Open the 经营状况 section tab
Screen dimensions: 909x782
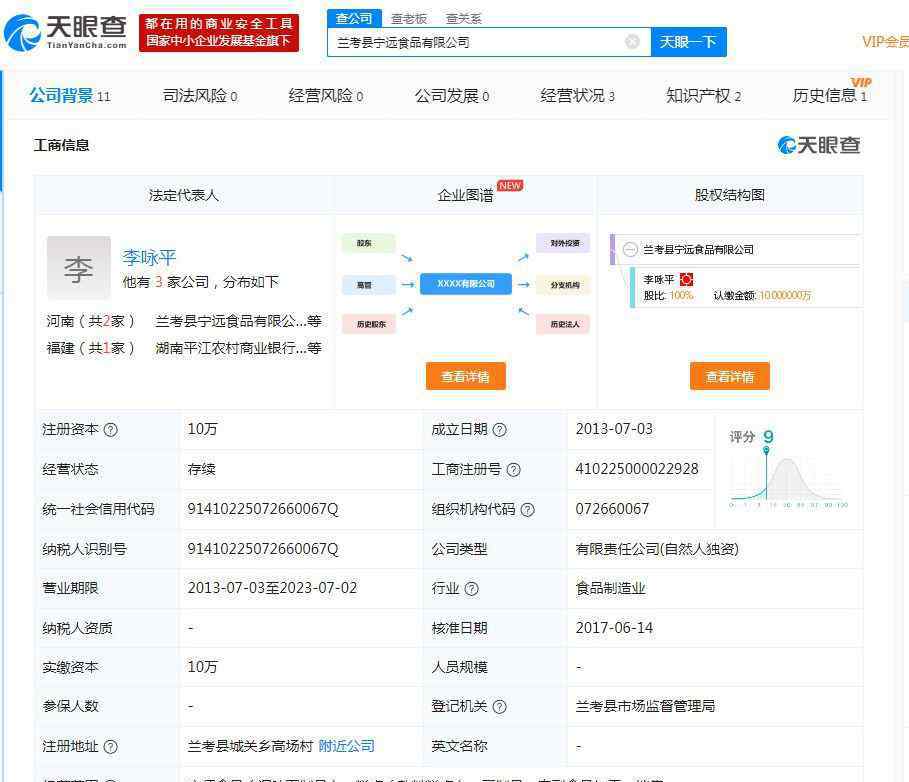coord(577,96)
